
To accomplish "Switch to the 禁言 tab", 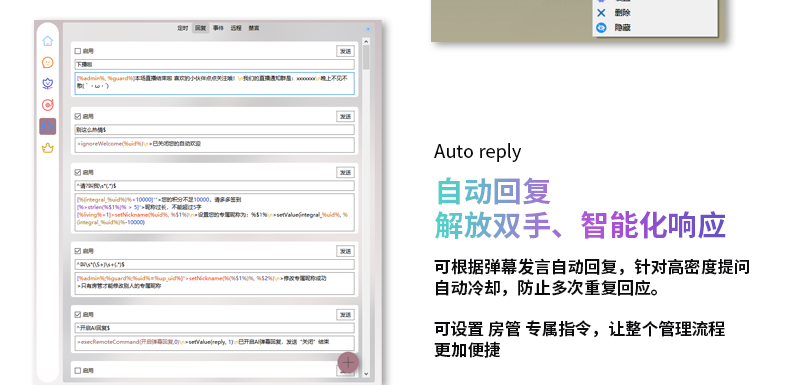I will [x=253, y=28].
